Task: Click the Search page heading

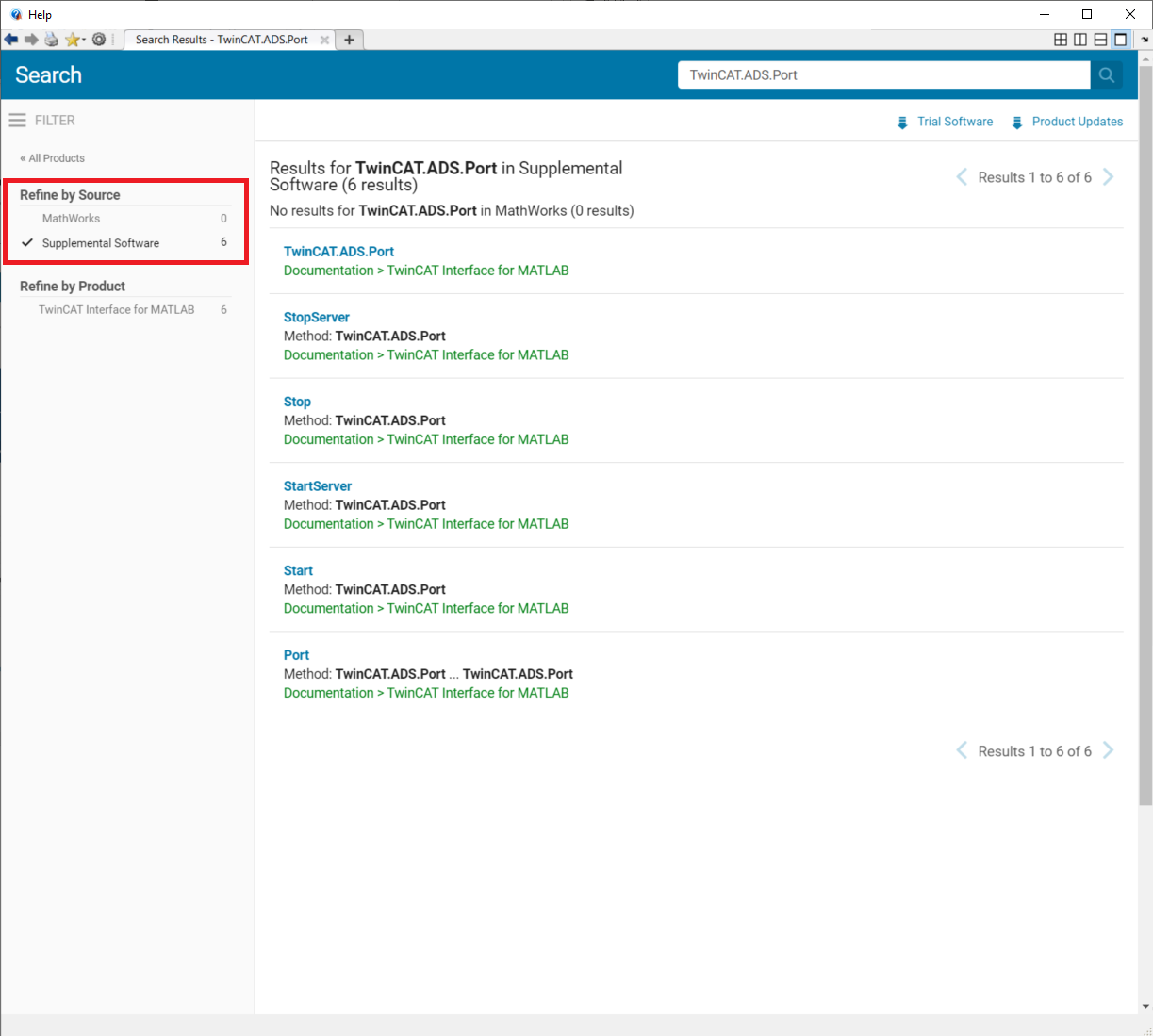Action: tap(49, 75)
